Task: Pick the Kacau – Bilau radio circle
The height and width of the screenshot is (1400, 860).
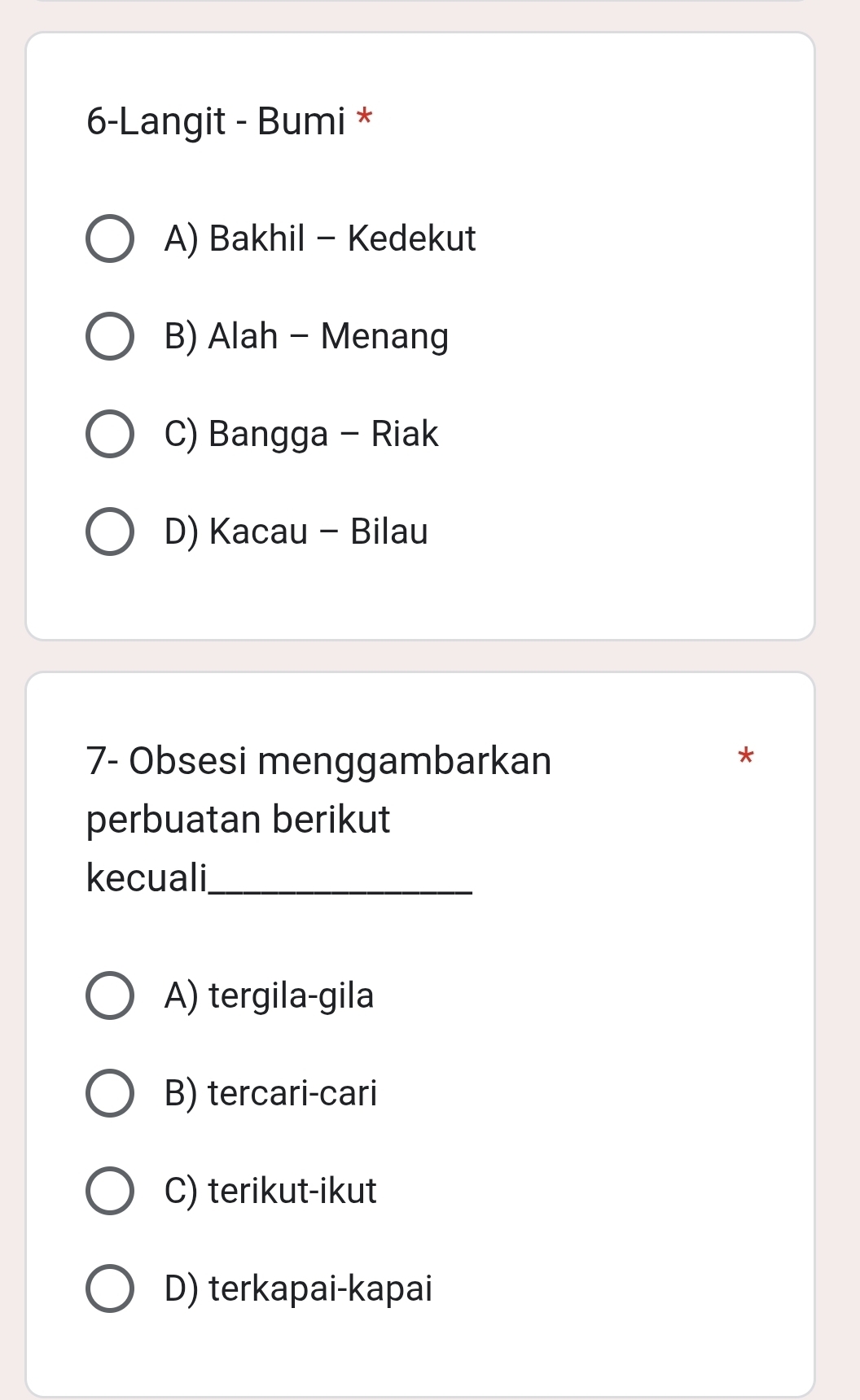Action: [x=110, y=532]
